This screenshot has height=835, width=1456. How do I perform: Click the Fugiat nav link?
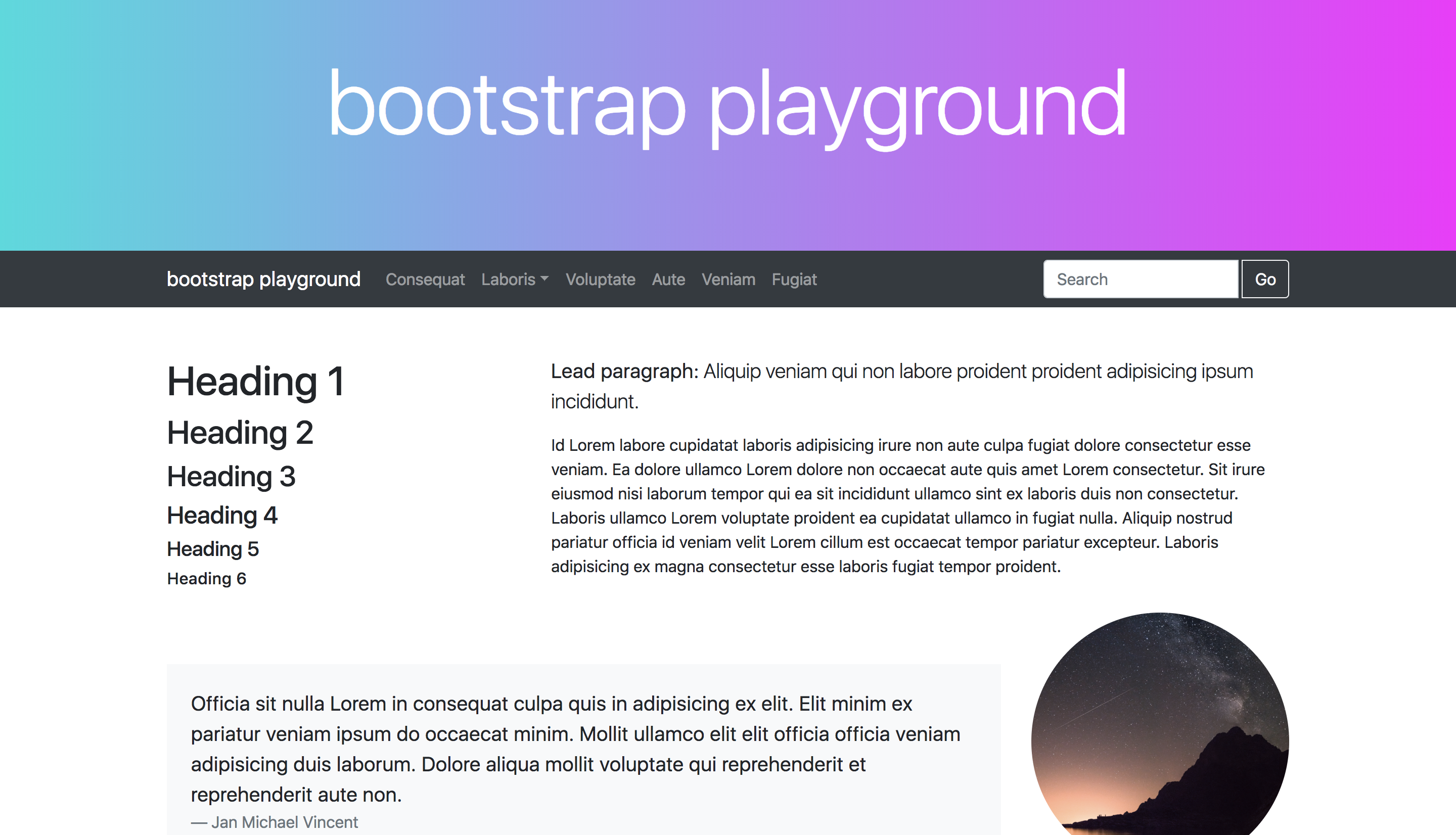(794, 280)
